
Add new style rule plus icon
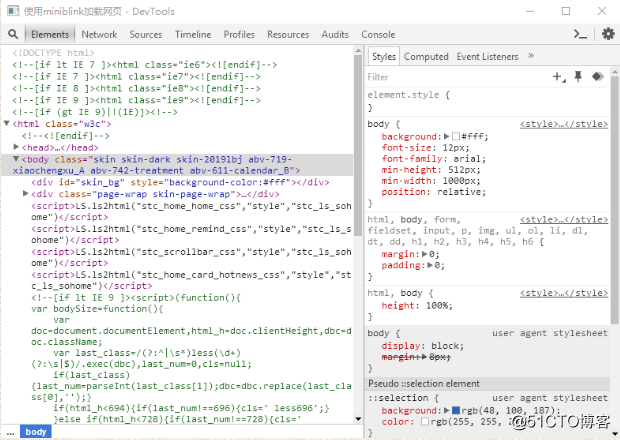point(559,77)
